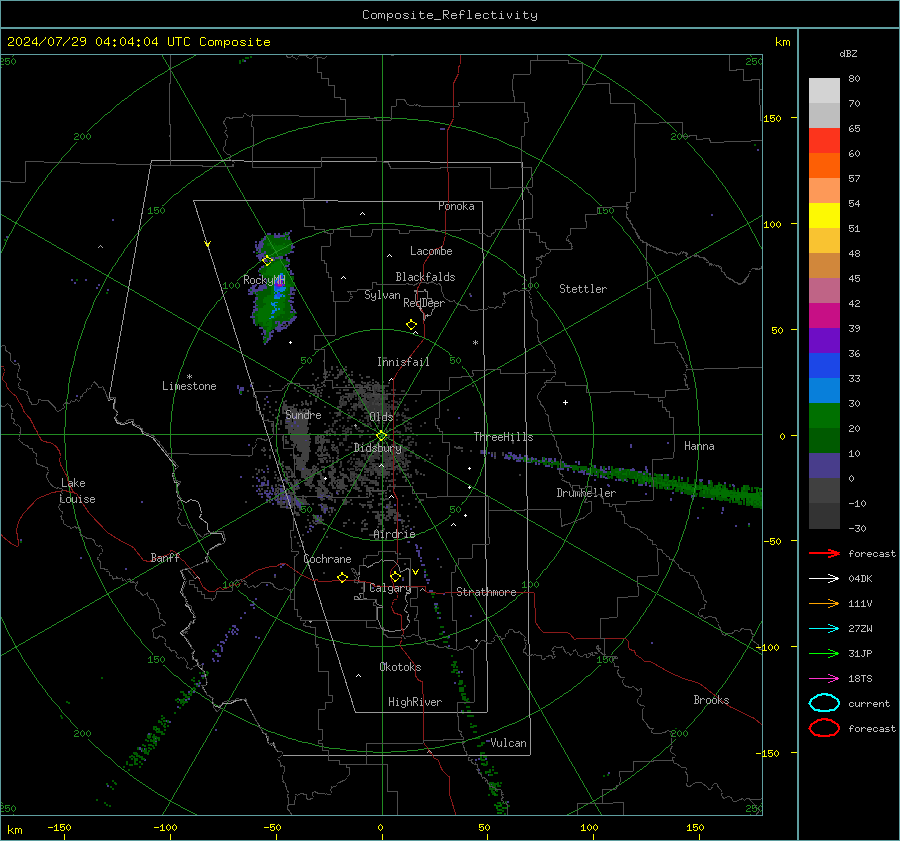The width and height of the screenshot is (900, 841).
Task: Click the Brooks map label
Action: (x=711, y=700)
